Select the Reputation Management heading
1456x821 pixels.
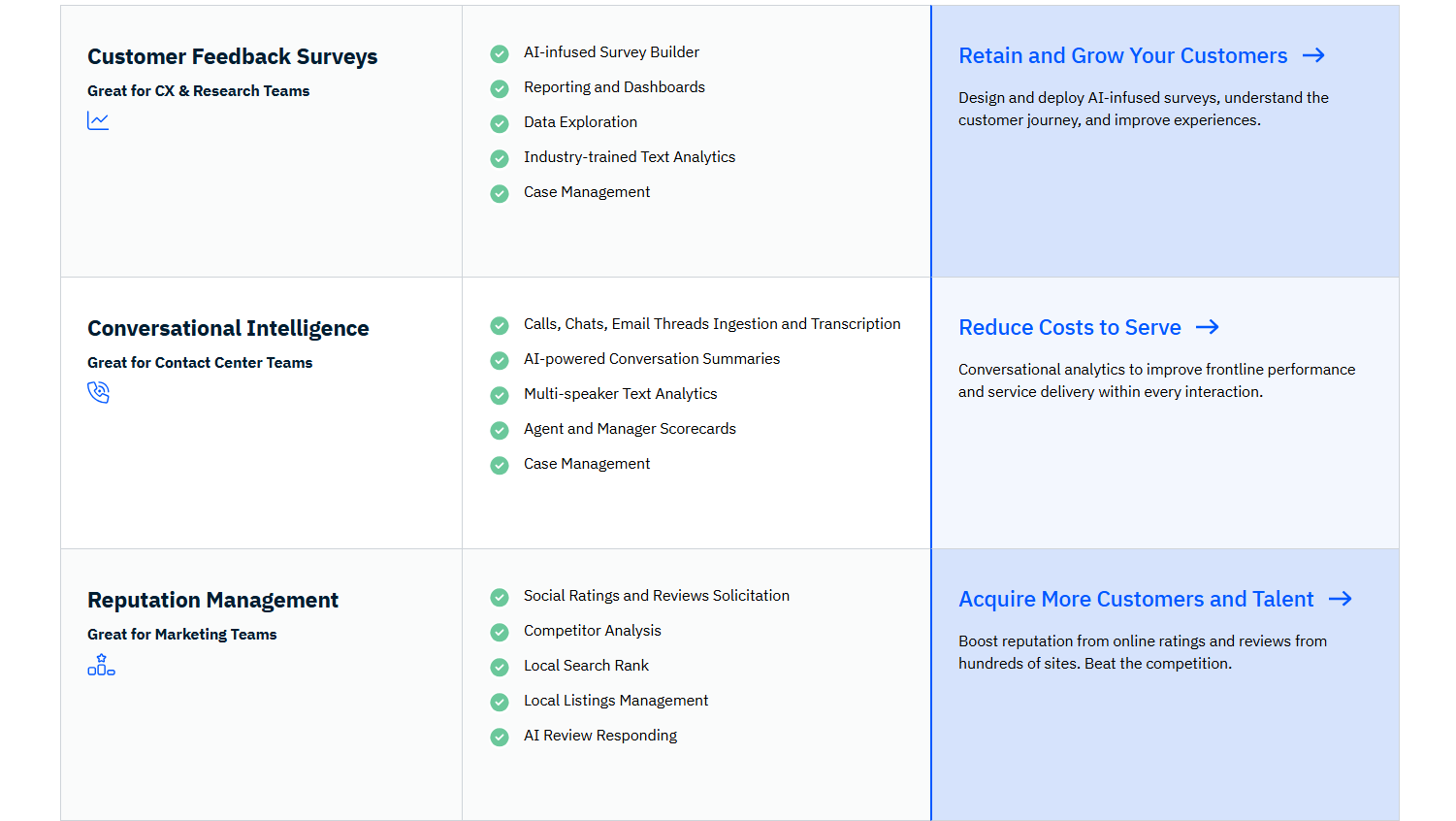[212, 600]
